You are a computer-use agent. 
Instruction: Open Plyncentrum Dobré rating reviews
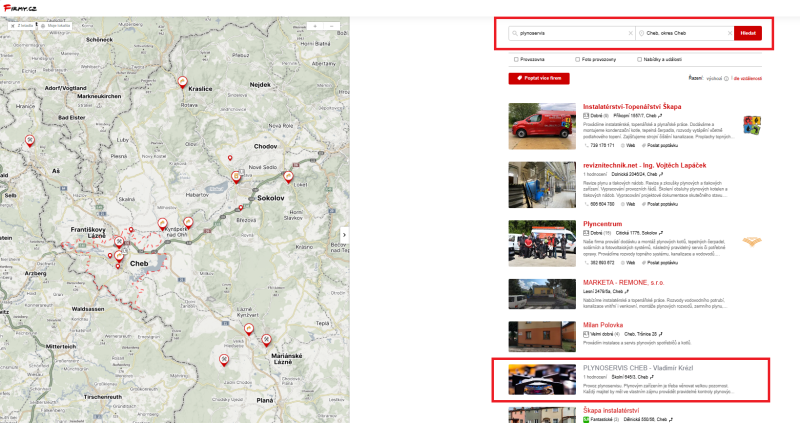coord(596,233)
